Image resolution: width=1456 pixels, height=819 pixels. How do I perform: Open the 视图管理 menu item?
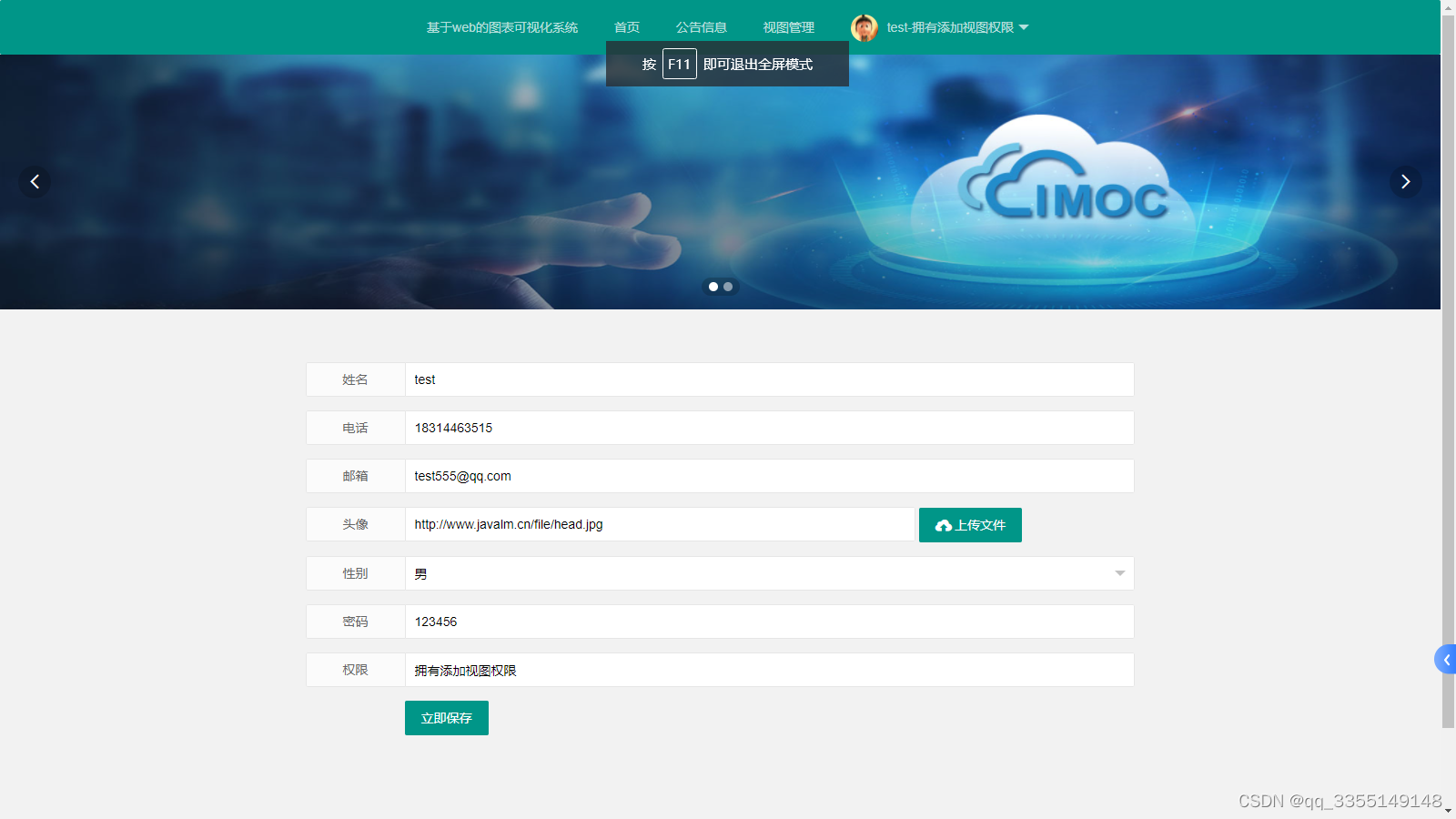(x=789, y=27)
